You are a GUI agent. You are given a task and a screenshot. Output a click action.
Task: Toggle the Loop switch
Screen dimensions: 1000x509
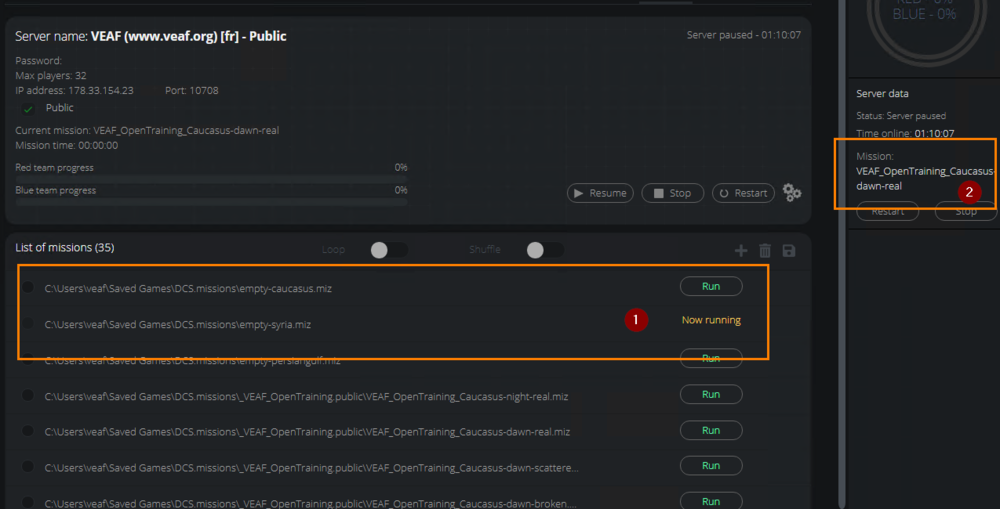[x=388, y=250]
